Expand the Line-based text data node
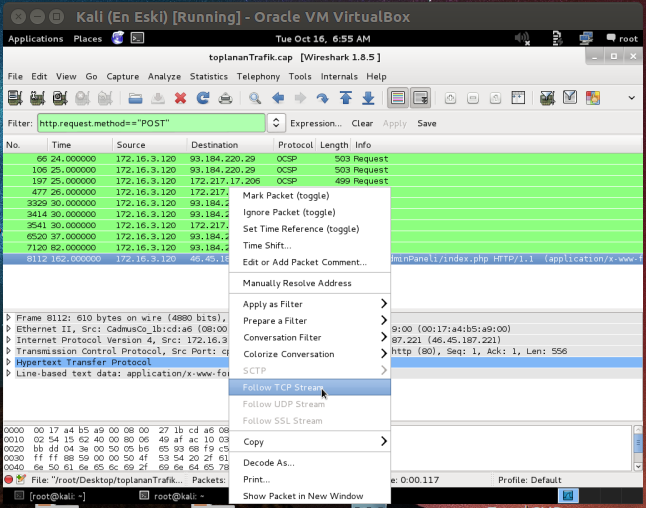 tap(9, 373)
